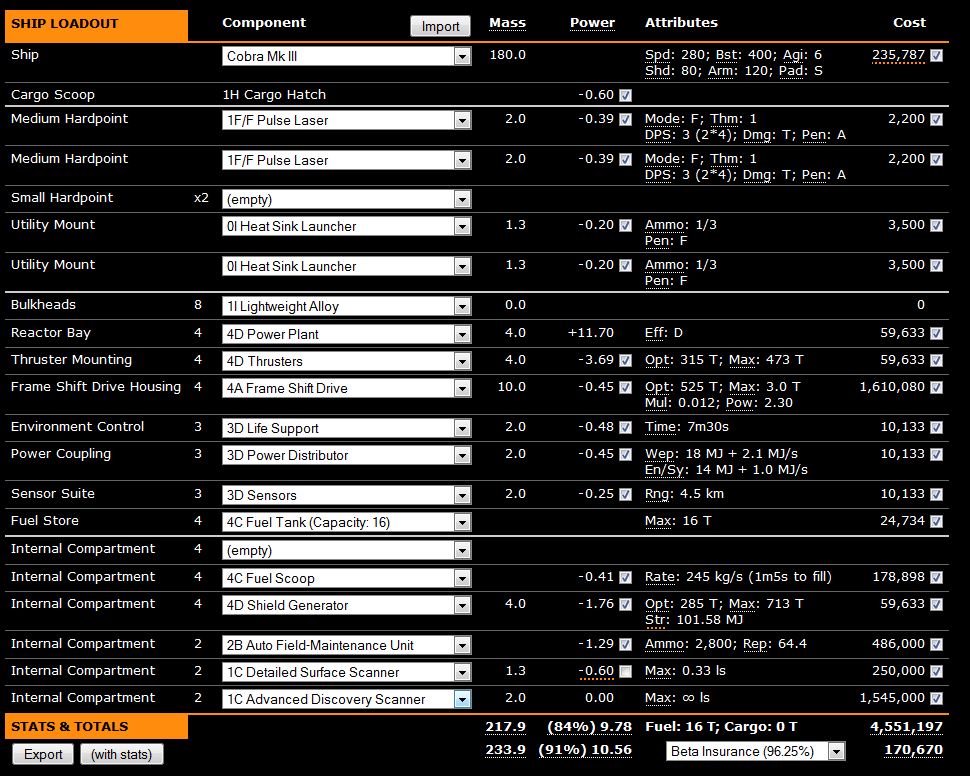Open the 4D Thrusters dropdown
The height and width of the screenshot is (776, 970).
pos(346,361)
